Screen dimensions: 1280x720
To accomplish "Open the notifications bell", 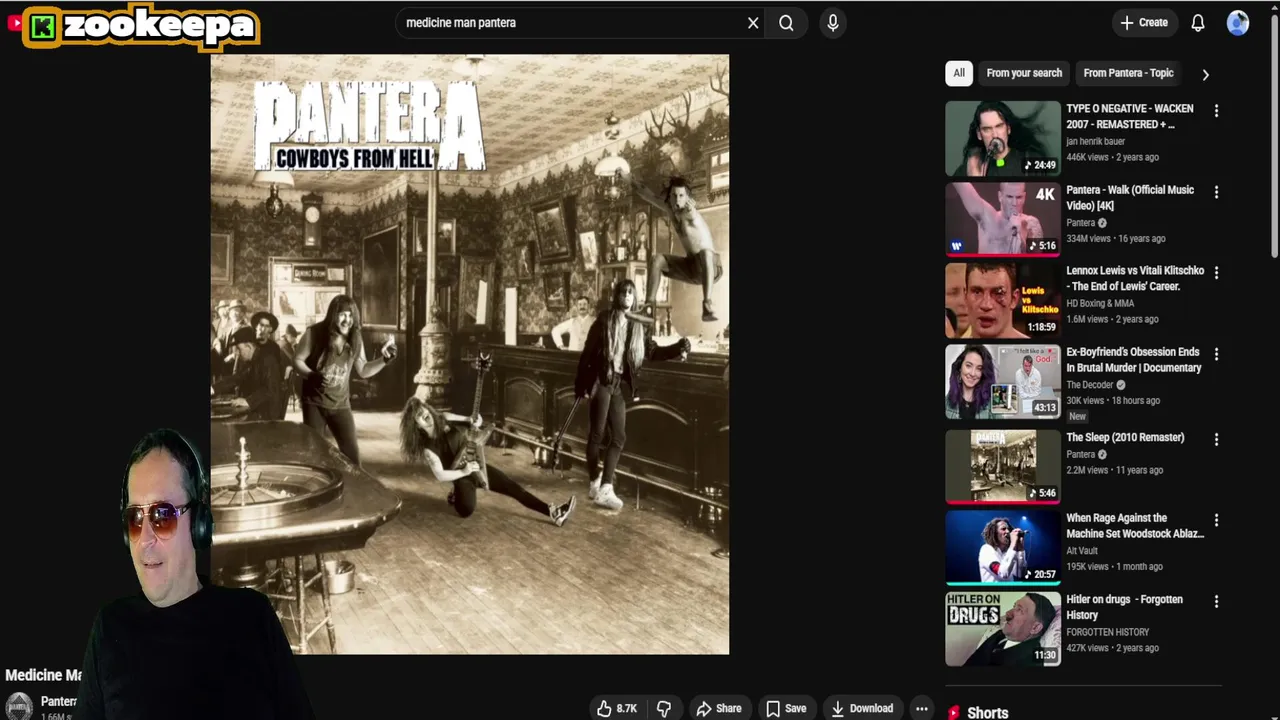I will [x=1198, y=23].
